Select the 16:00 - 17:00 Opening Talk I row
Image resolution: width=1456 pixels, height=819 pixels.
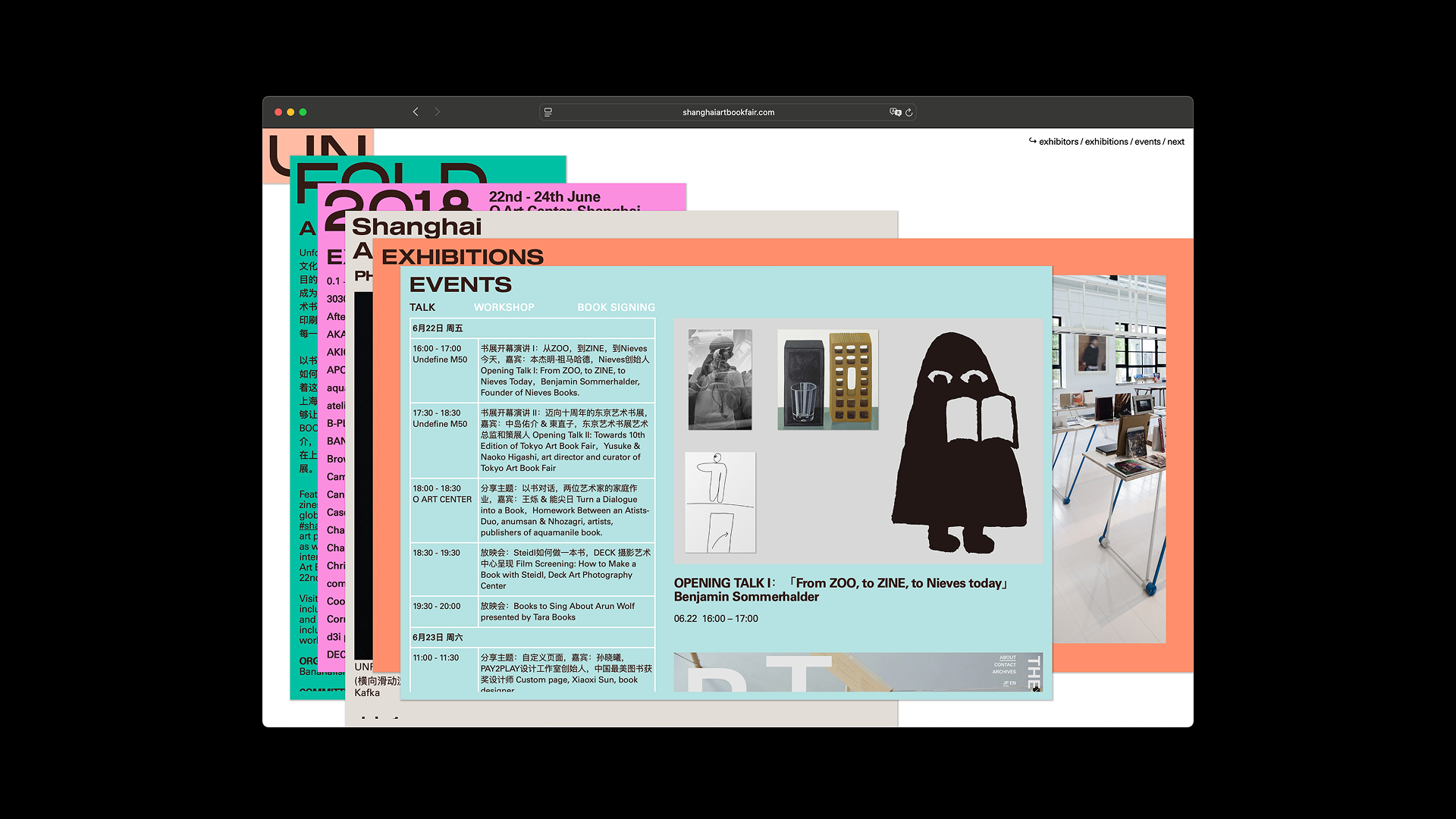coord(532,370)
